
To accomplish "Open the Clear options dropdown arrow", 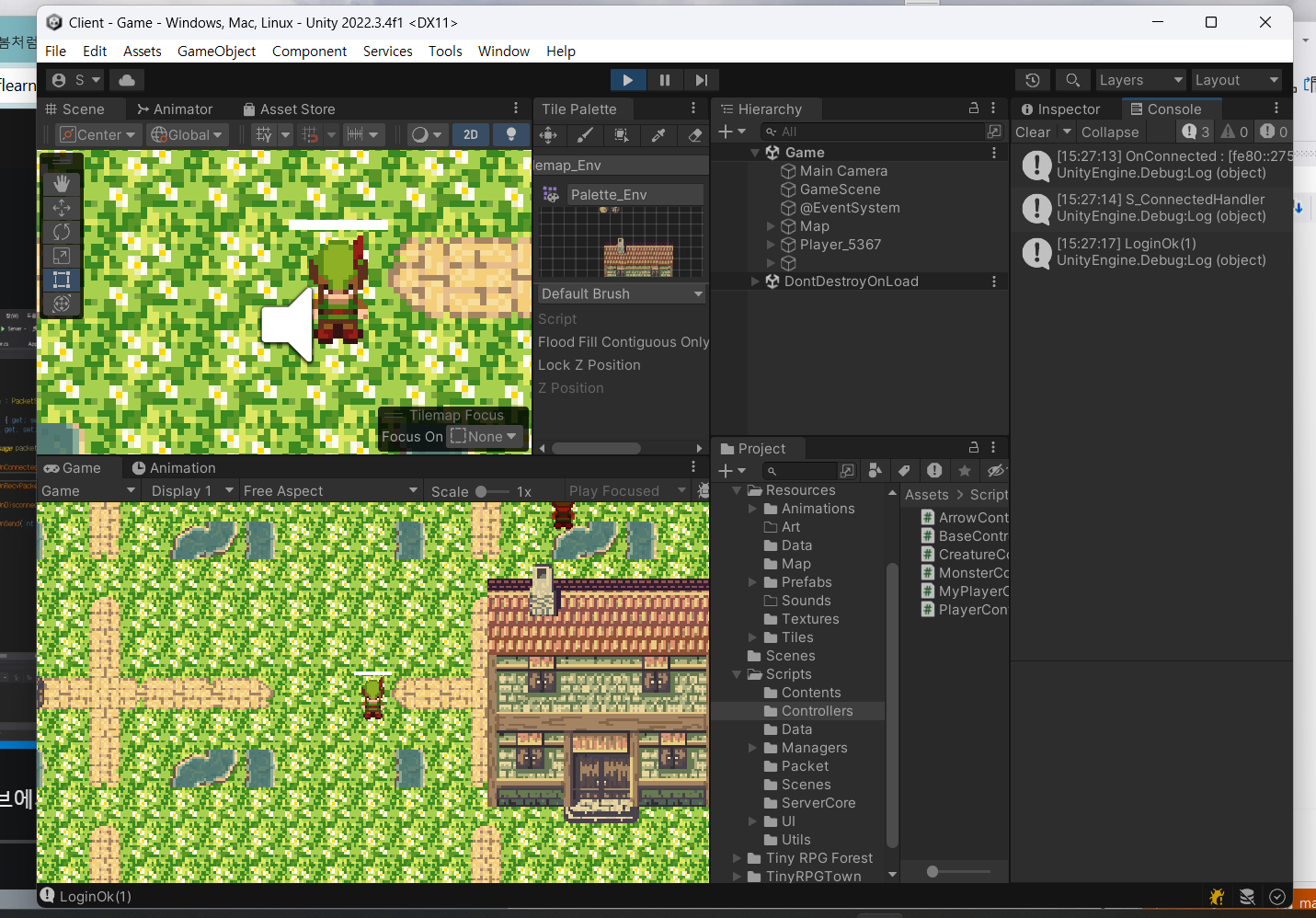I will (1067, 132).
